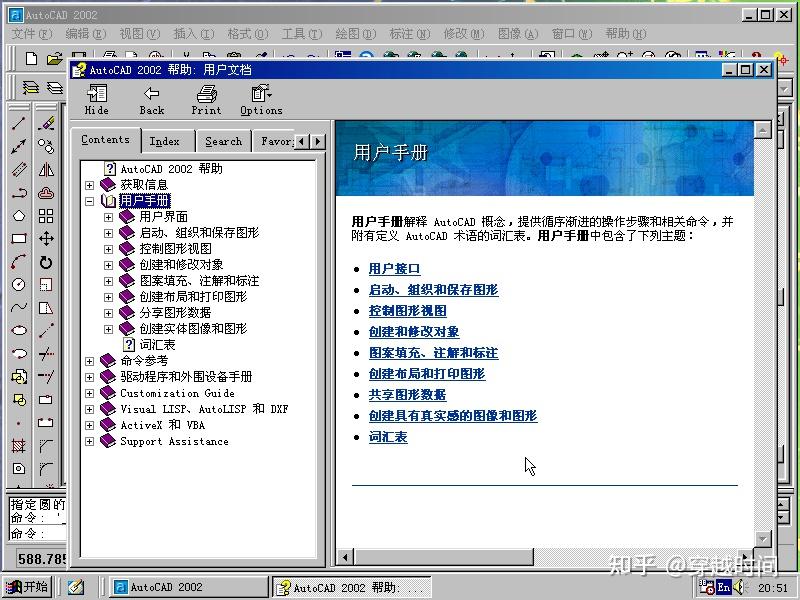Collapse the 用户手册 branch in Contents
Image resolution: width=800 pixels, height=600 pixels.
[x=88, y=200]
